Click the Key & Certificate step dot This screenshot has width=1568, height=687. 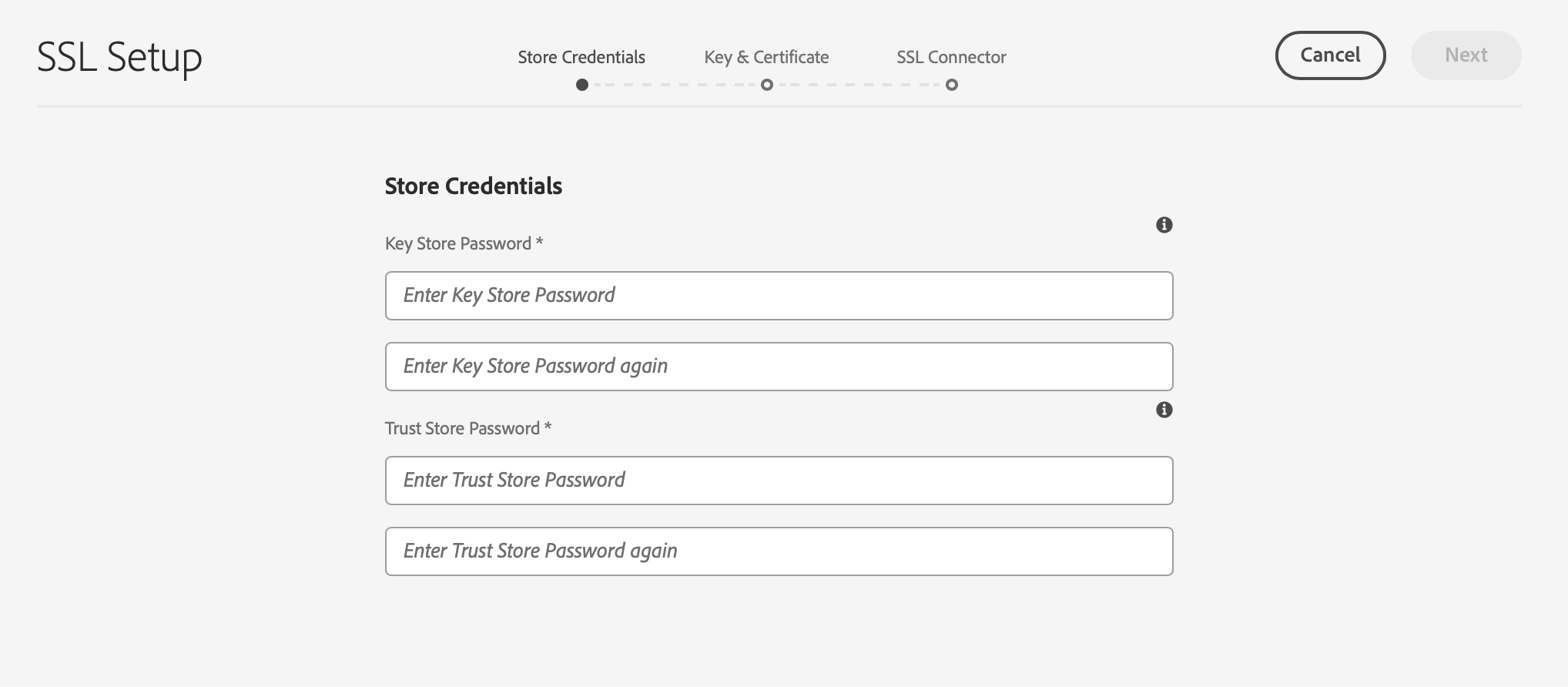pyautogui.click(x=767, y=85)
